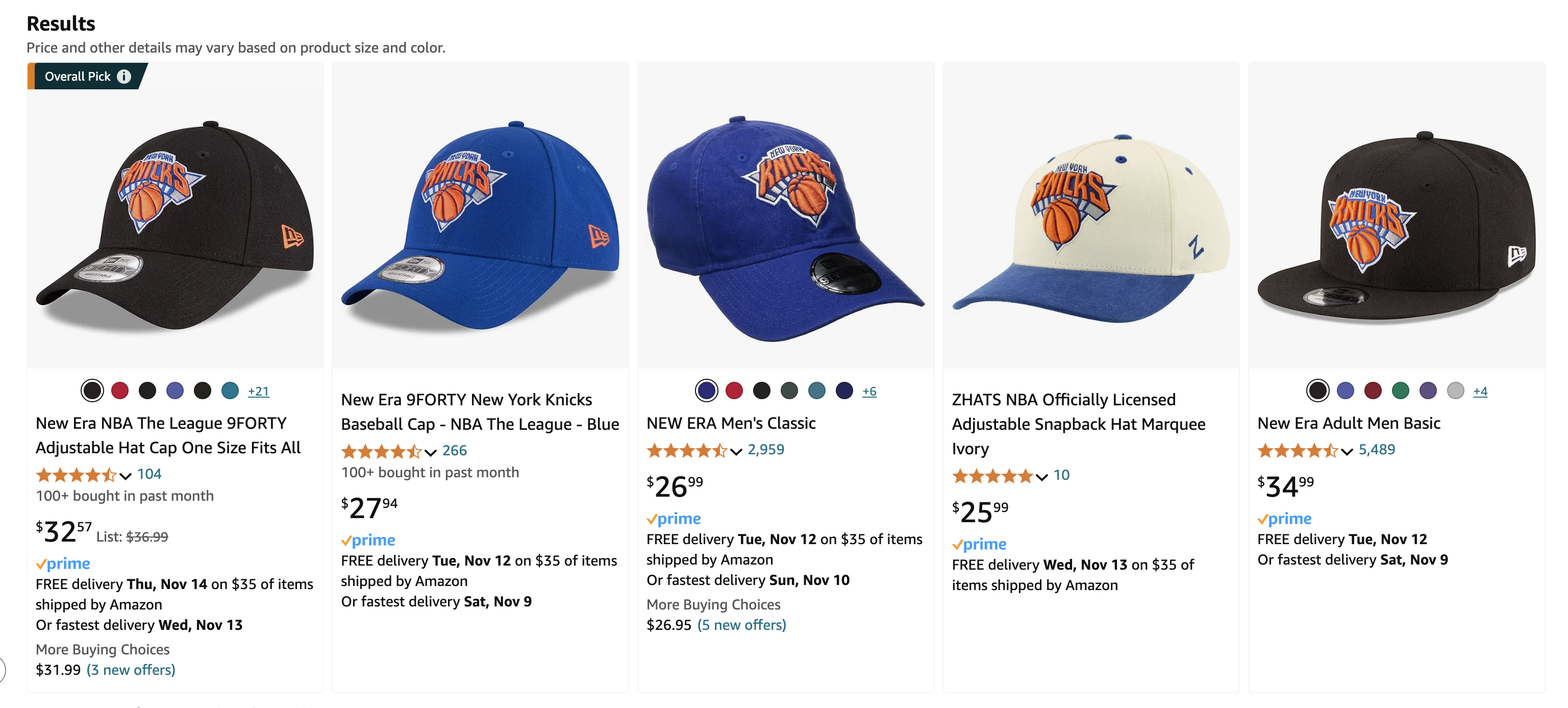
Task: Open the 5 new offers link
Action: coord(741,625)
